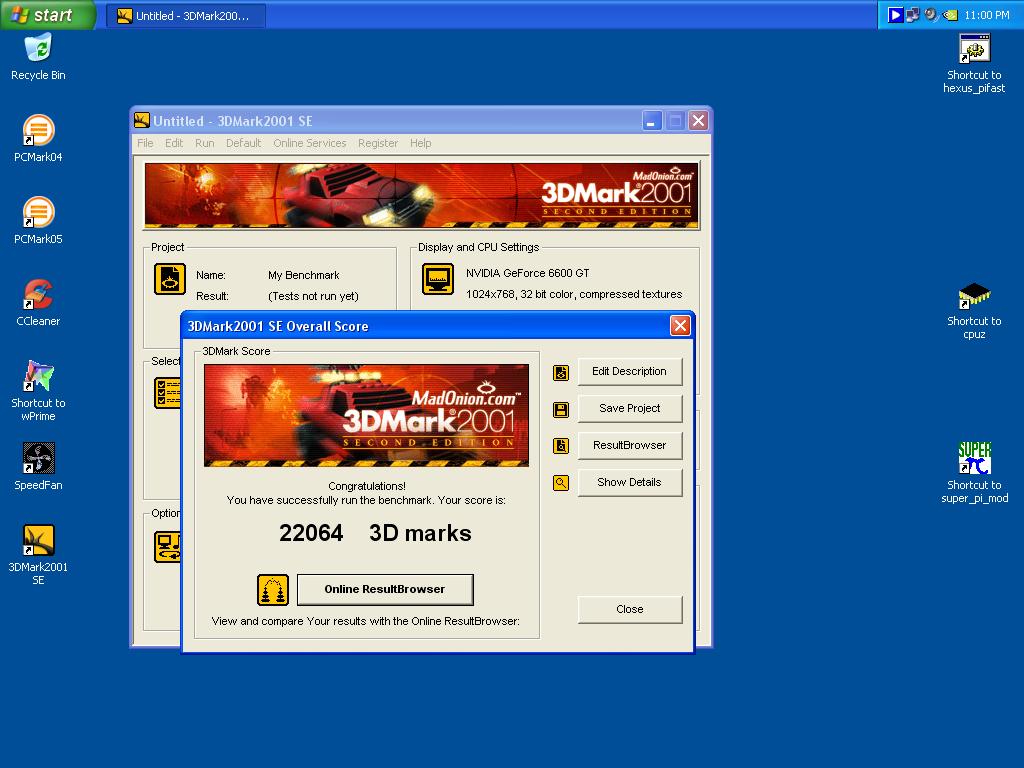Open the Register menu
The image size is (1024, 768).
[377, 143]
